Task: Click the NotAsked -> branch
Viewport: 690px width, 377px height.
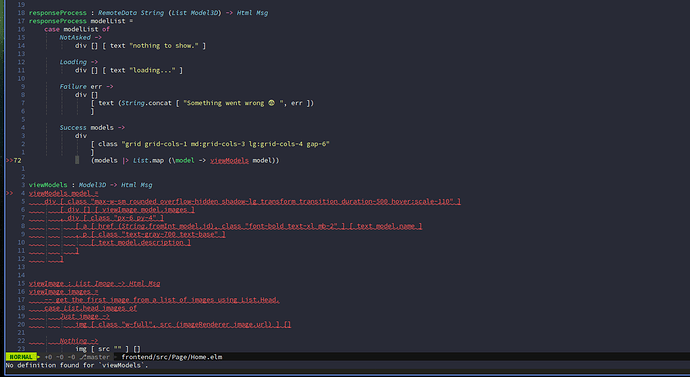Action: pos(81,37)
